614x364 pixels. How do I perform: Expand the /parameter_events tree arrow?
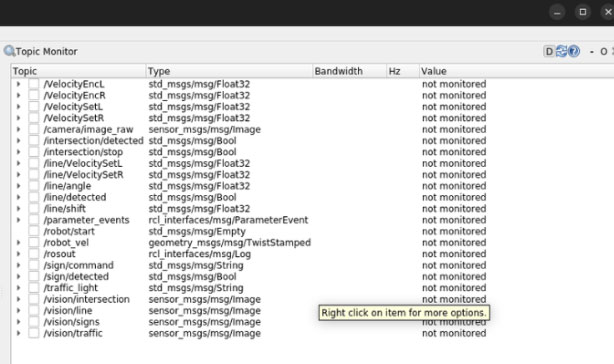click(x=18, y=220)
